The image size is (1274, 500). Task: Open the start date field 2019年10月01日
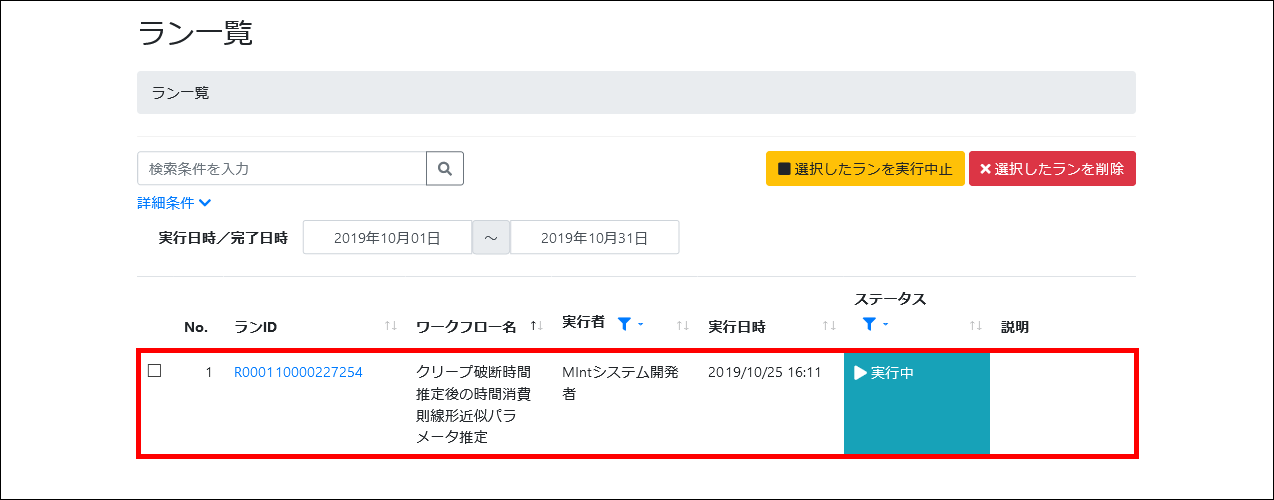tap(387, 238)
